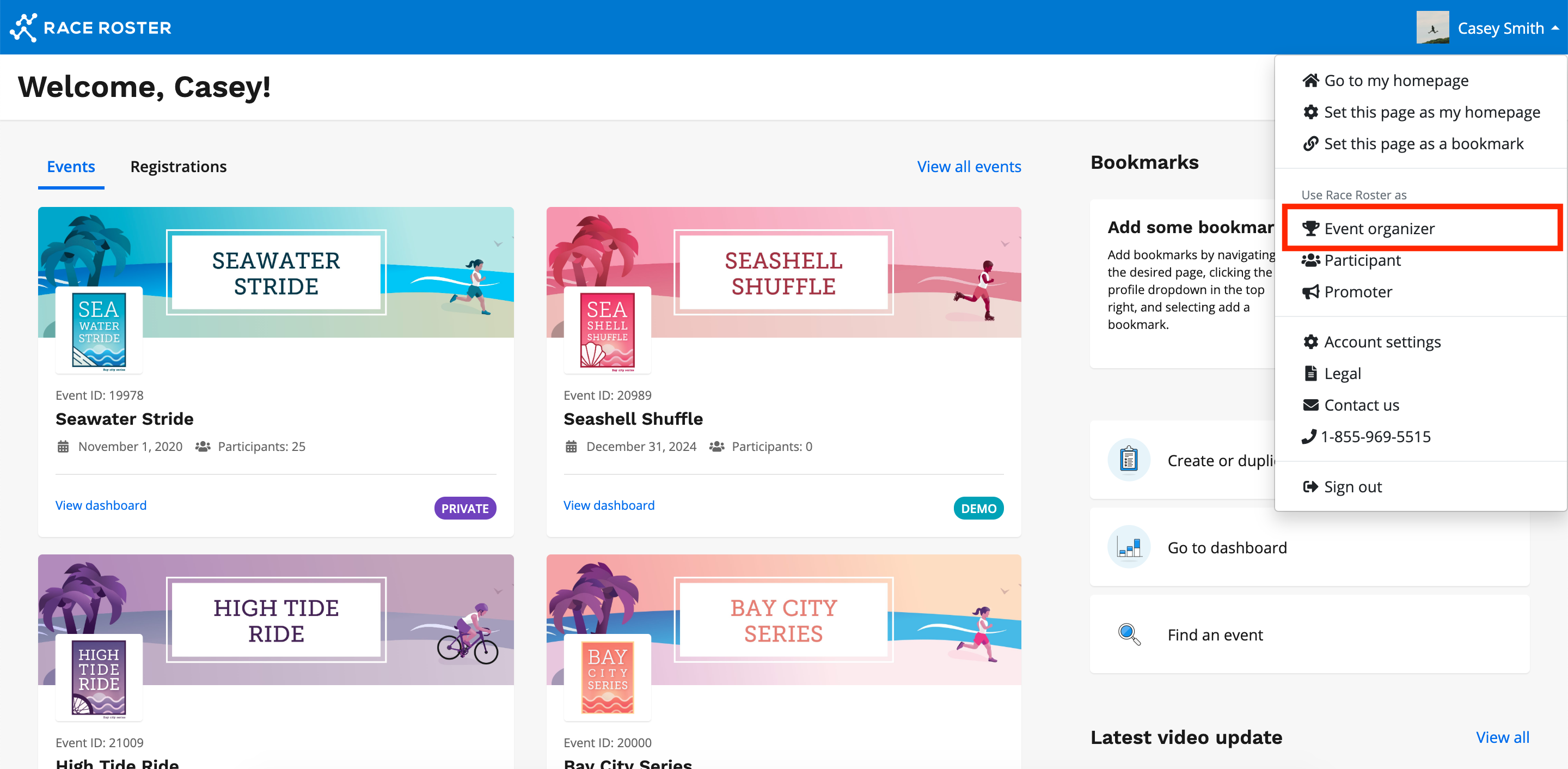Expand the Seawater Stride card chevron
This screenshot has width=1568, height=769.
click(x=498, y=243)
